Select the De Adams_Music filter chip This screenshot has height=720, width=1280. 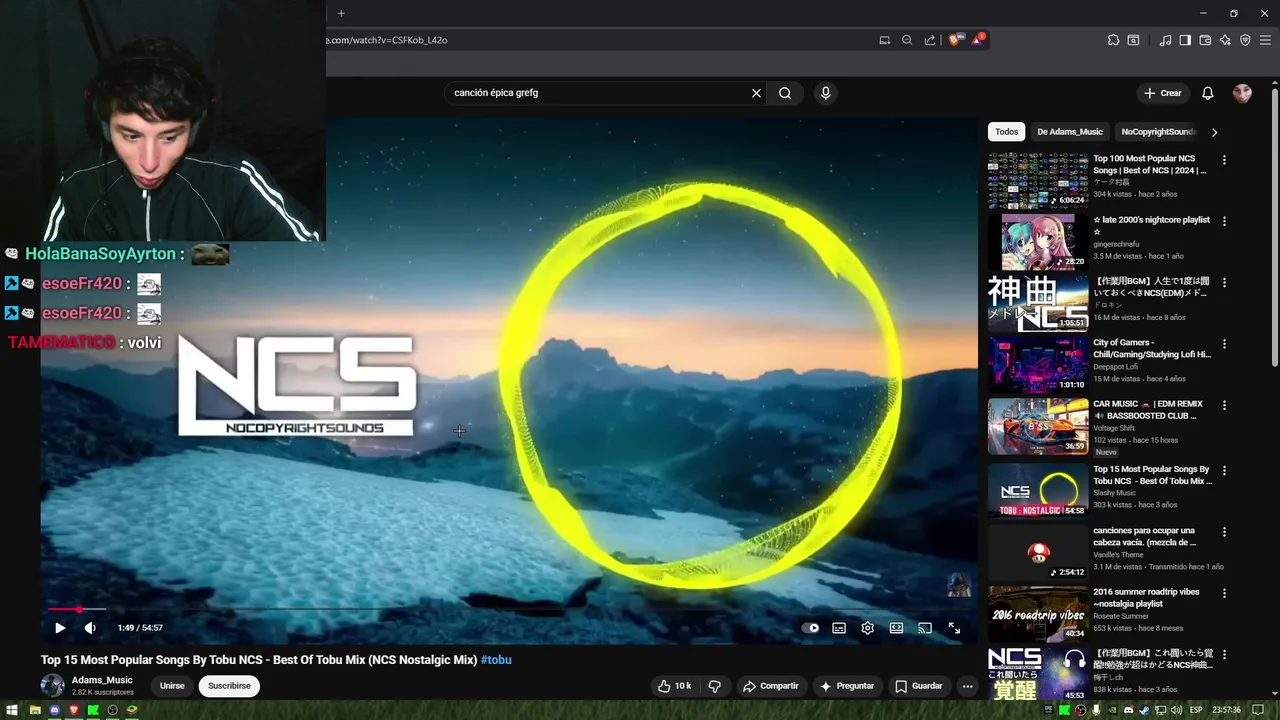coord(1070,132)
